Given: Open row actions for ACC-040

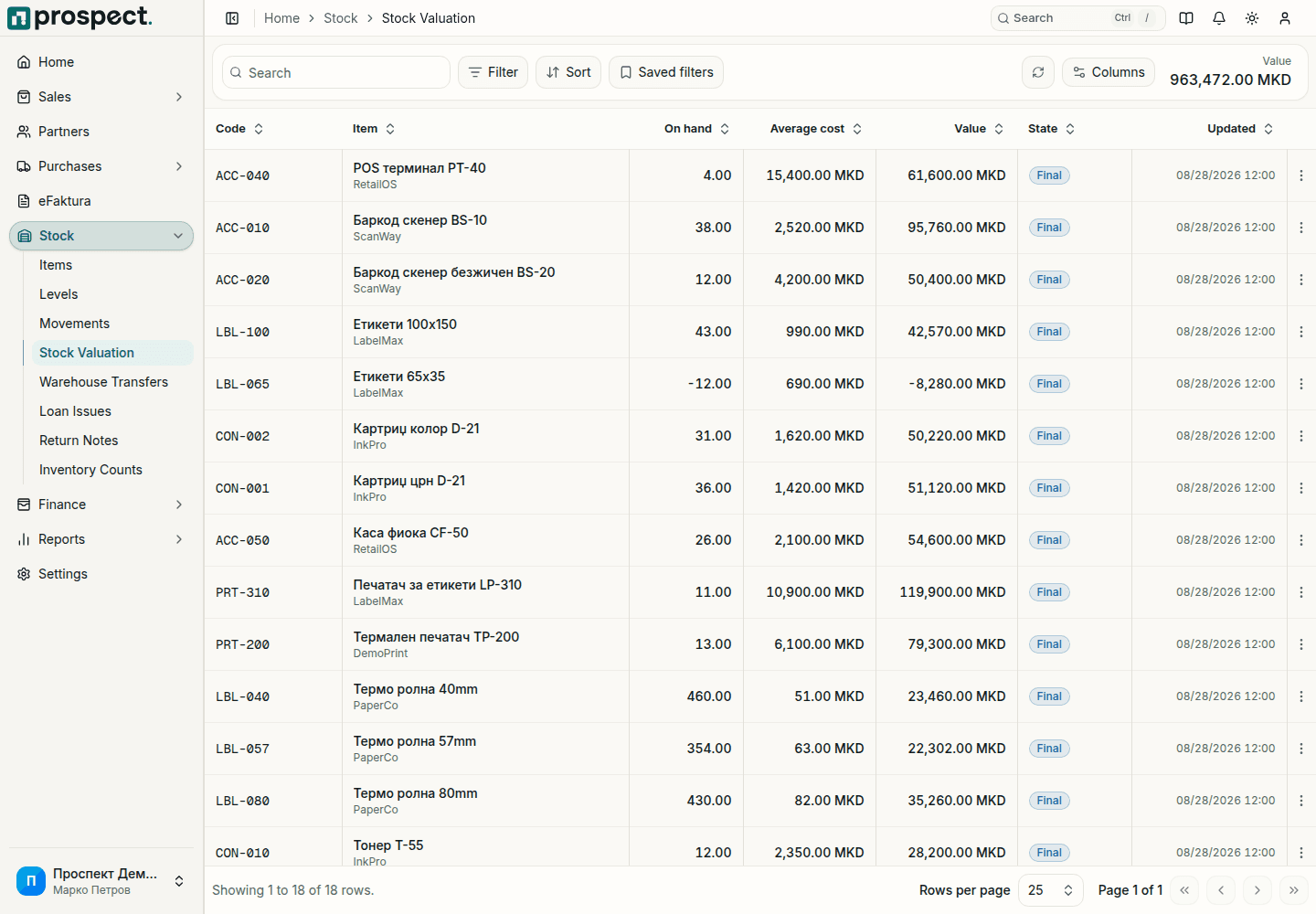Looking at the screenshot, I should click(x=1301, y=175).
